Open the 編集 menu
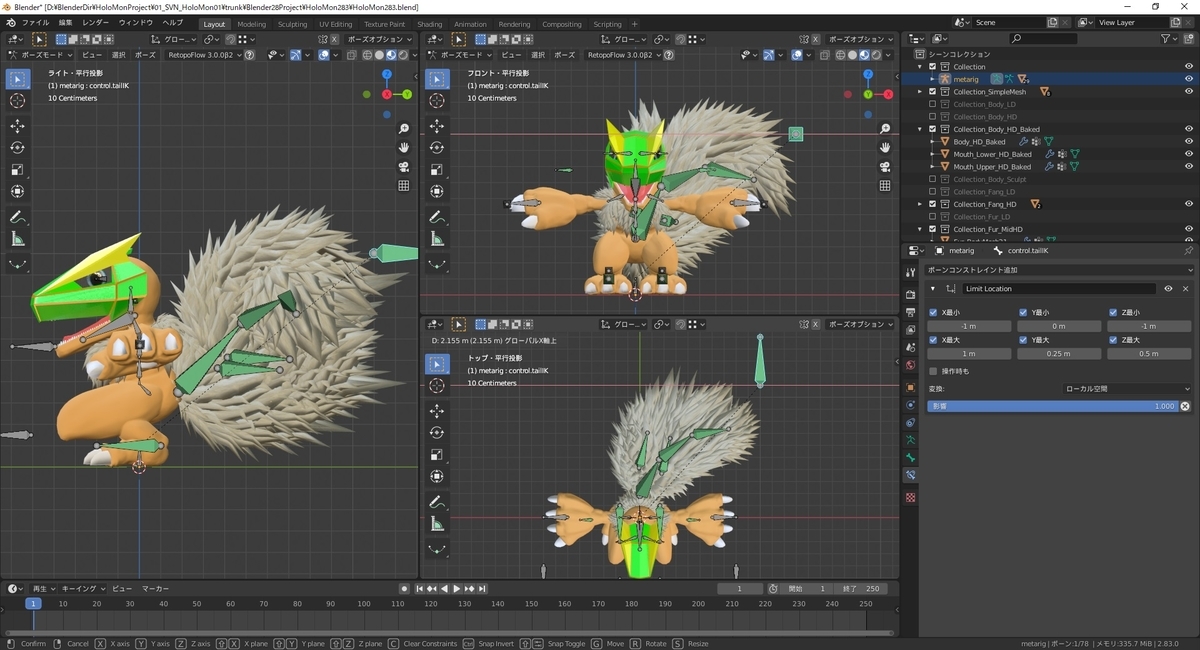This screenshot has width=1200, height=650. pyautogui.click(x=65, y=22)
